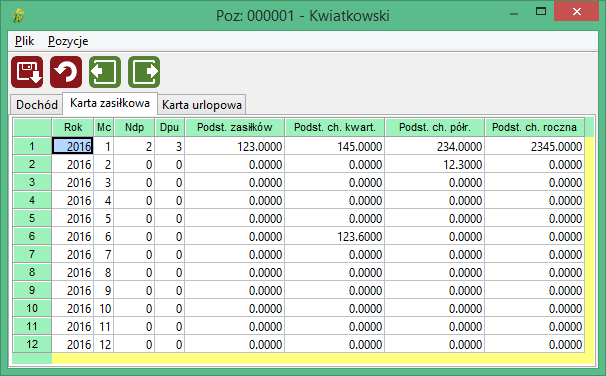This screenshot has height=376, width=606.
Task: Select row header 6
Action: [32, 236]
